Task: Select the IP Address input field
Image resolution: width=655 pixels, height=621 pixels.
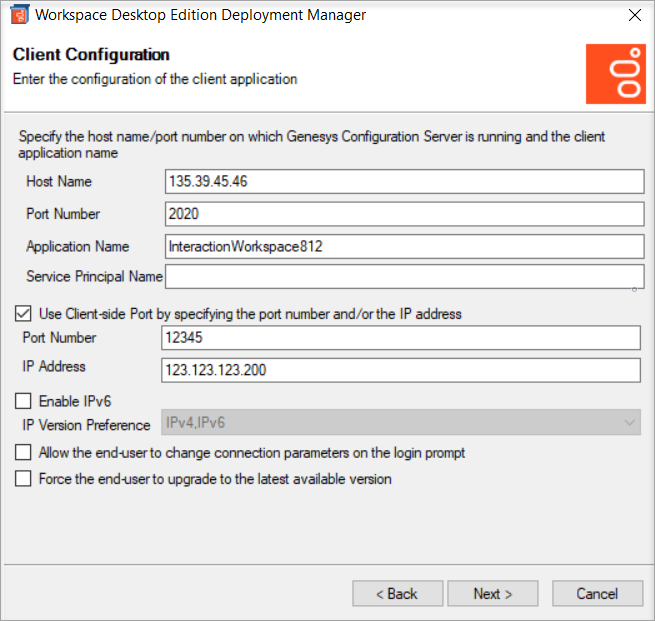Action: 400,370
